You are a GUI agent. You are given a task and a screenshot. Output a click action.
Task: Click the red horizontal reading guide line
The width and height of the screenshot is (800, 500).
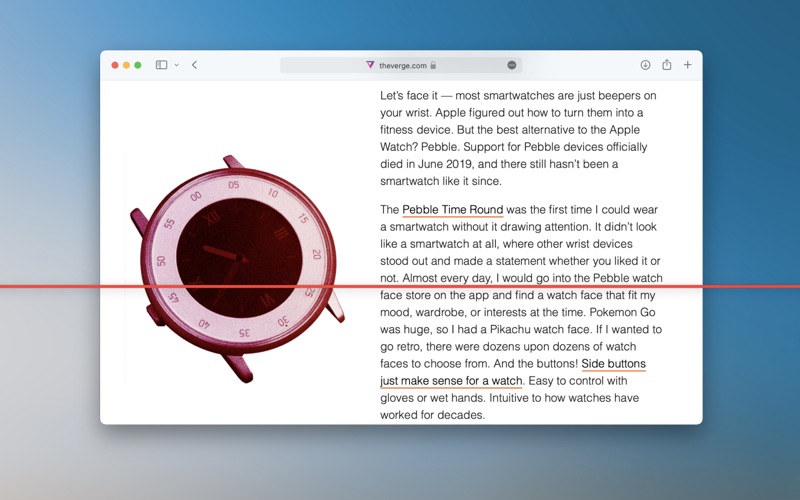(x=400, y=286)
